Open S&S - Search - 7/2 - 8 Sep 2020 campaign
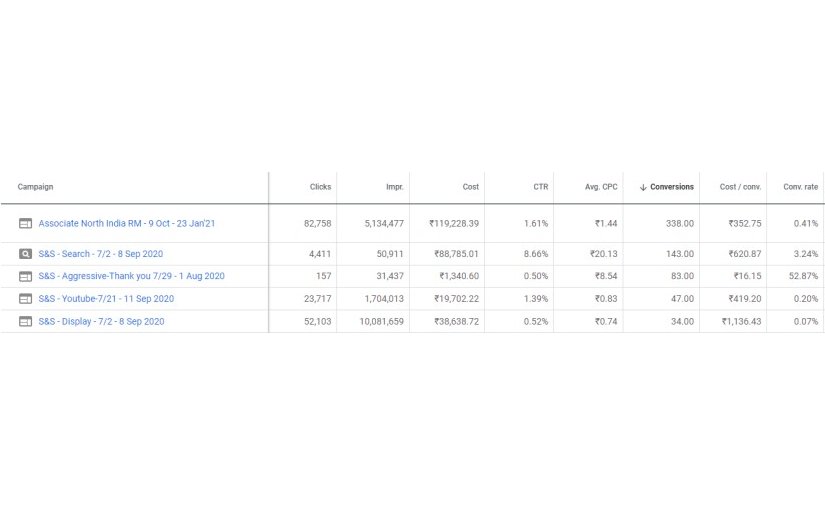 tap(100, 254)
